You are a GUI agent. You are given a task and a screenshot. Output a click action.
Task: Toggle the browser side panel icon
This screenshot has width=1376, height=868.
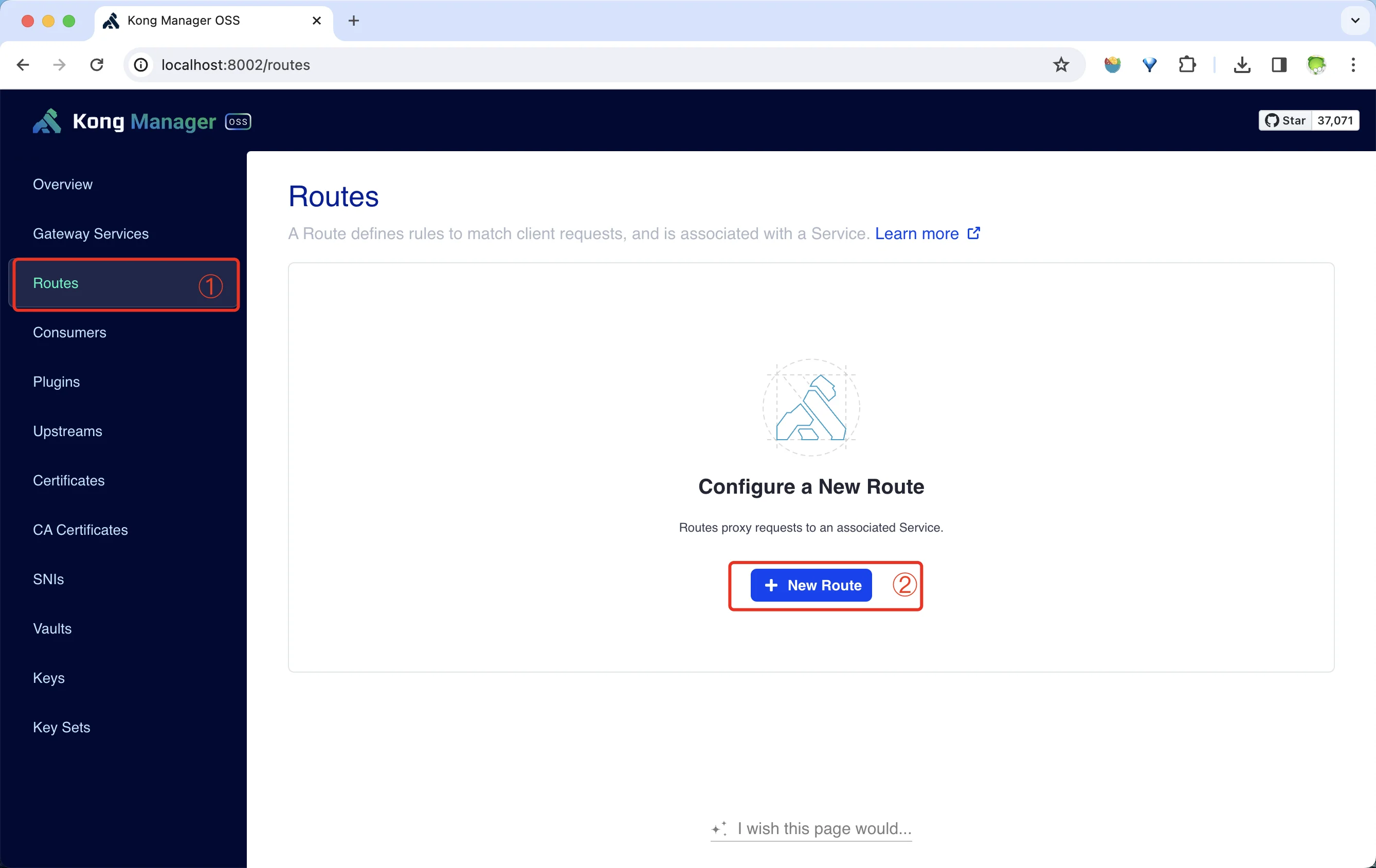tap(1279, 65)
